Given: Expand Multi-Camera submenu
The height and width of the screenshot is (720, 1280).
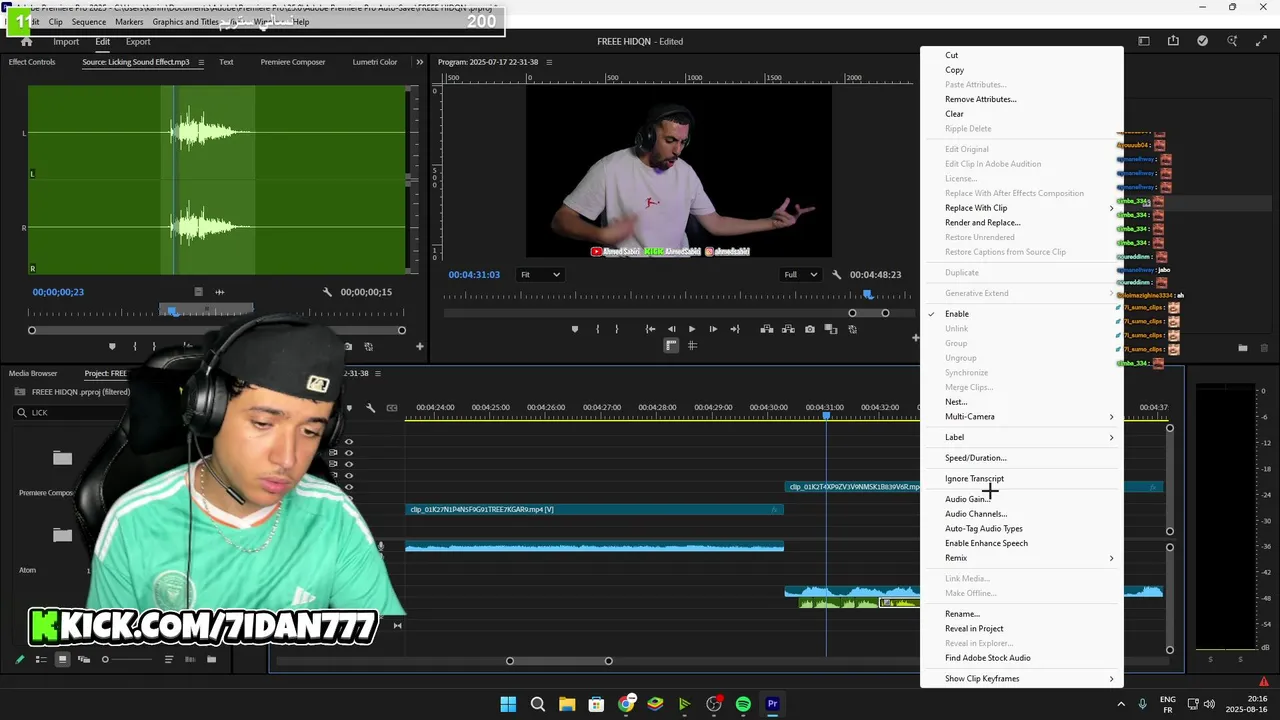Looking at the screenshot, I should coord(1021,417).
